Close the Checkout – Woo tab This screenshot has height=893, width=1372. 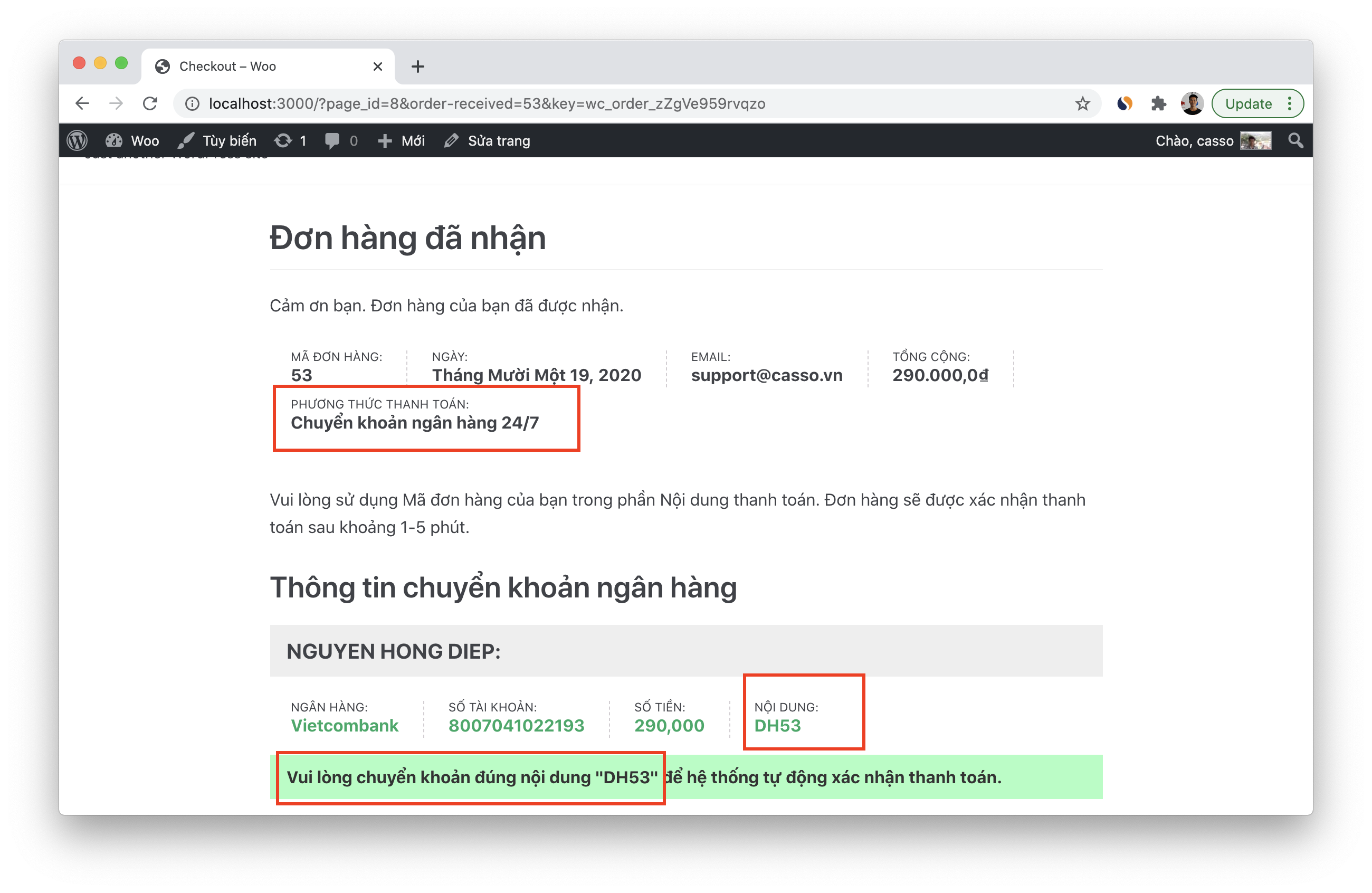(378, 67)
